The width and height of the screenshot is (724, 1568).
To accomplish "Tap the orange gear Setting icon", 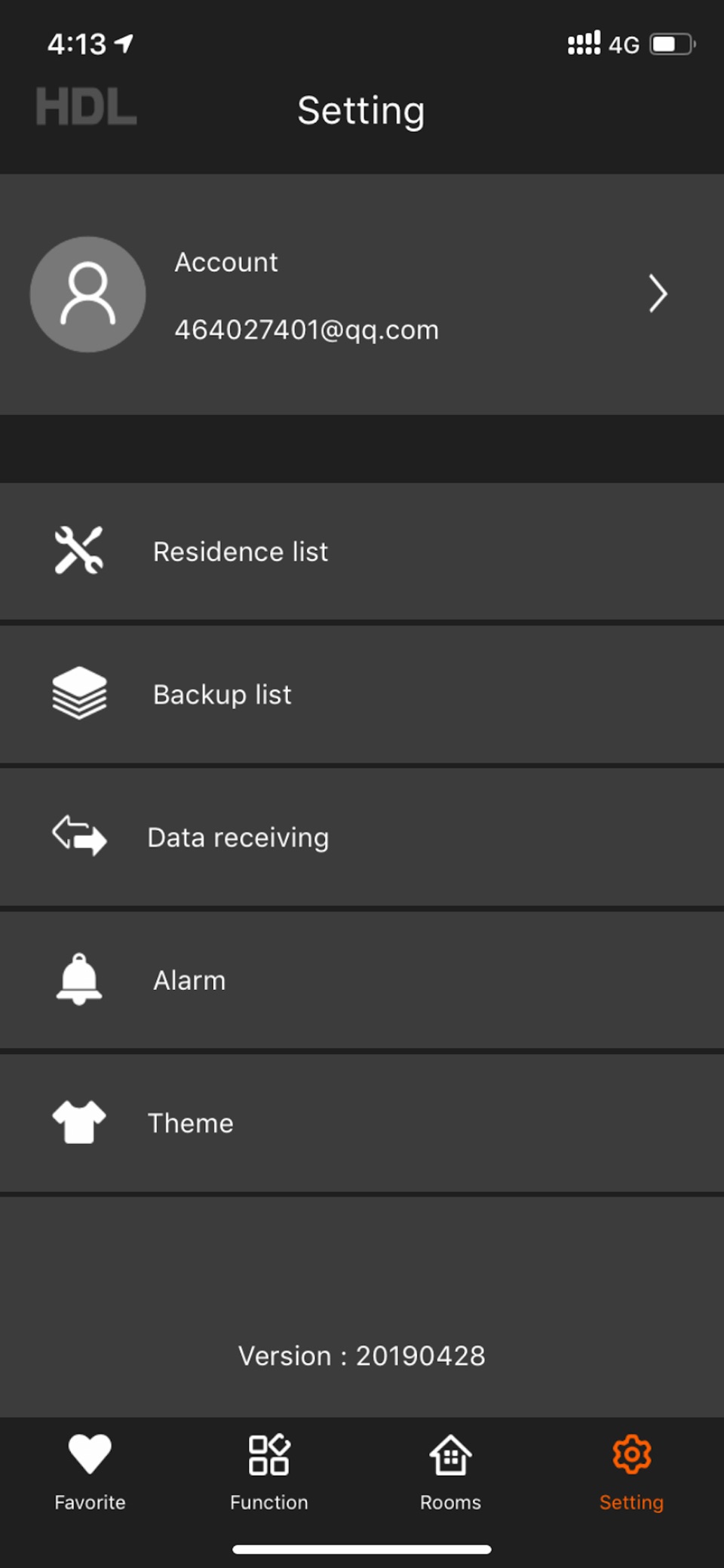I will 631,1454.
